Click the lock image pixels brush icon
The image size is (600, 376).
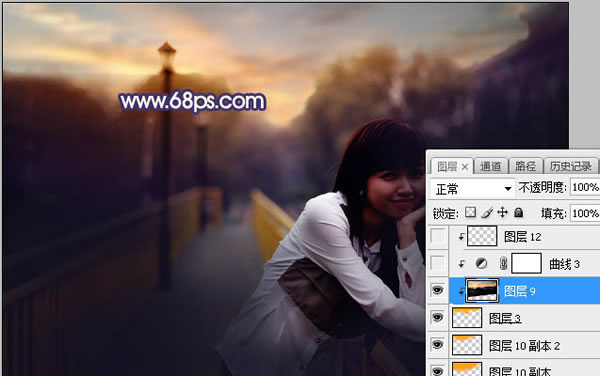click(487, 212)
